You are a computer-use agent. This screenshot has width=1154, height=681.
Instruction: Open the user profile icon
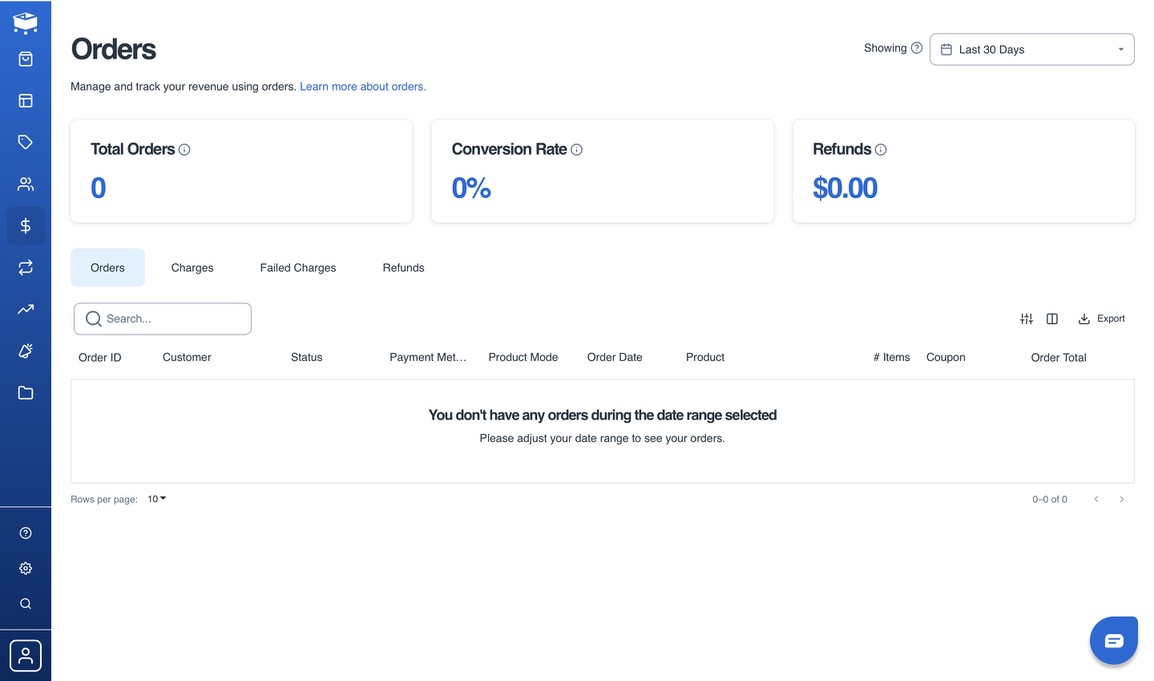[25, 655]
